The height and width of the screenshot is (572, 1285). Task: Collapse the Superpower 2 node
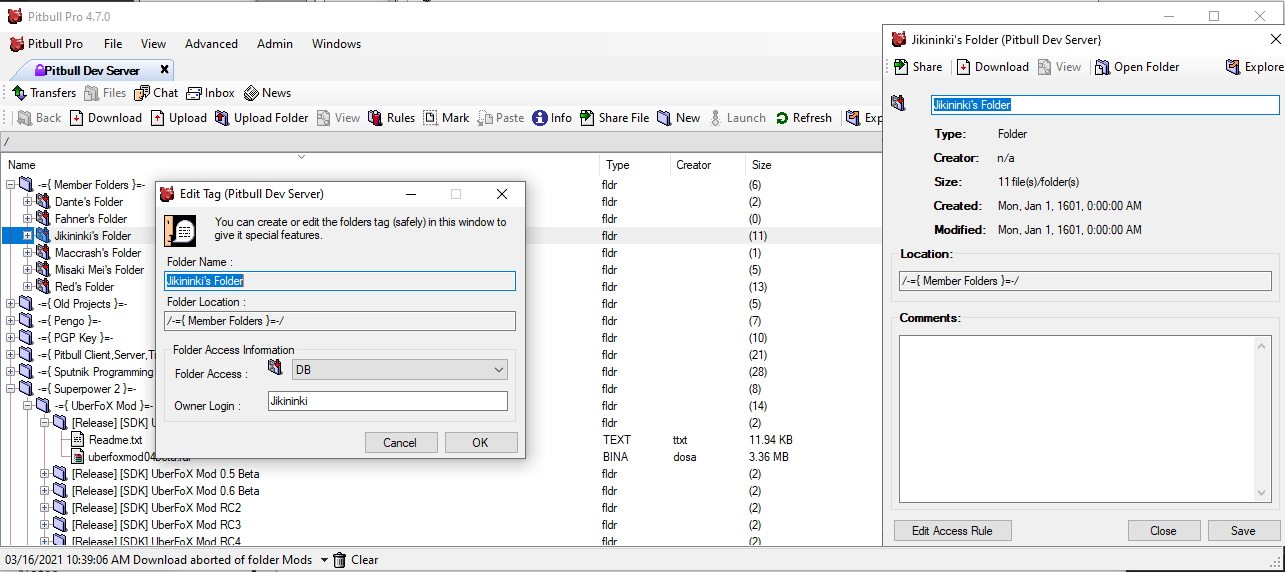pos(11,389)
